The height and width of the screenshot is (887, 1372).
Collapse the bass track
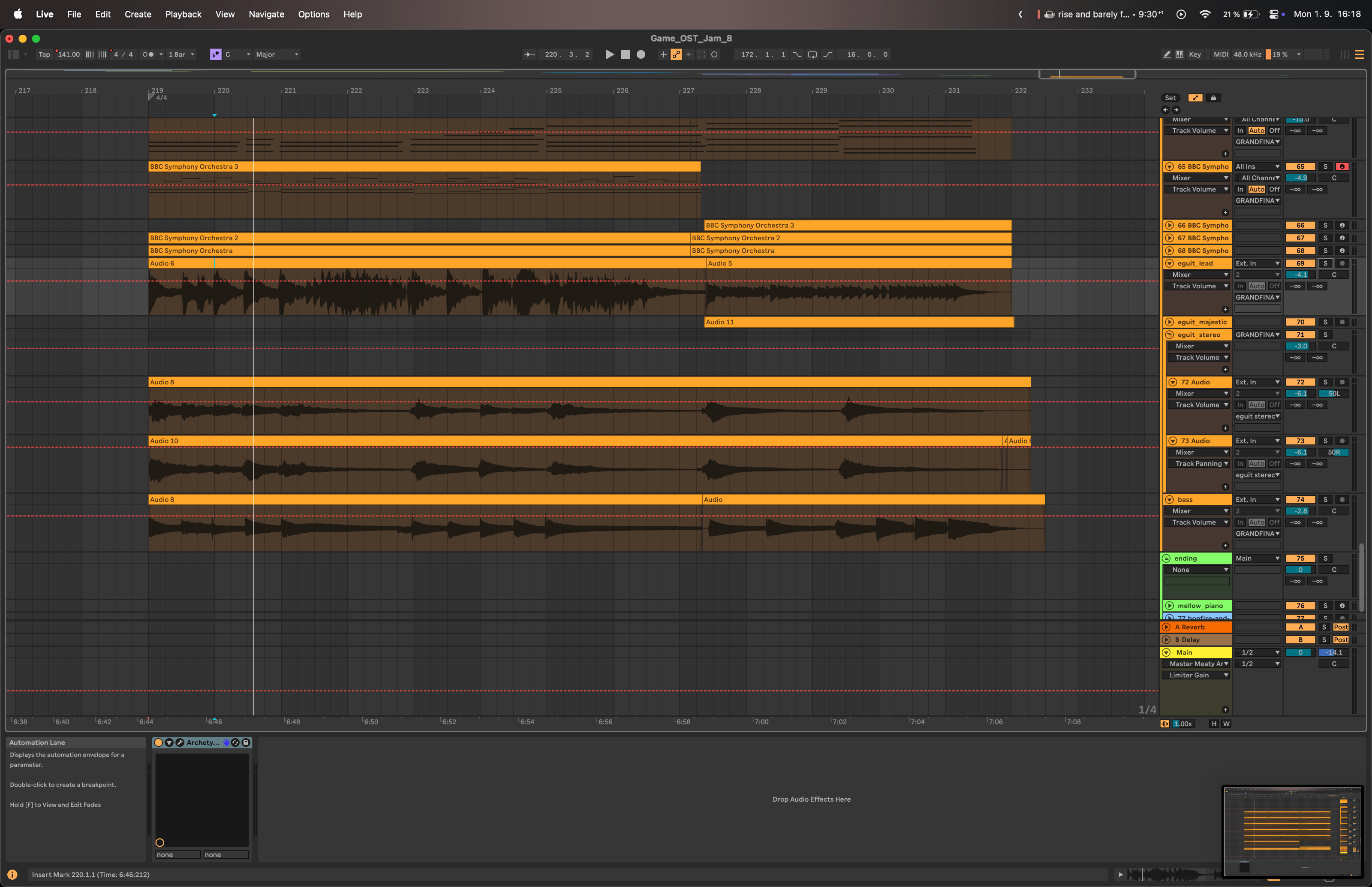point(1169,499)
